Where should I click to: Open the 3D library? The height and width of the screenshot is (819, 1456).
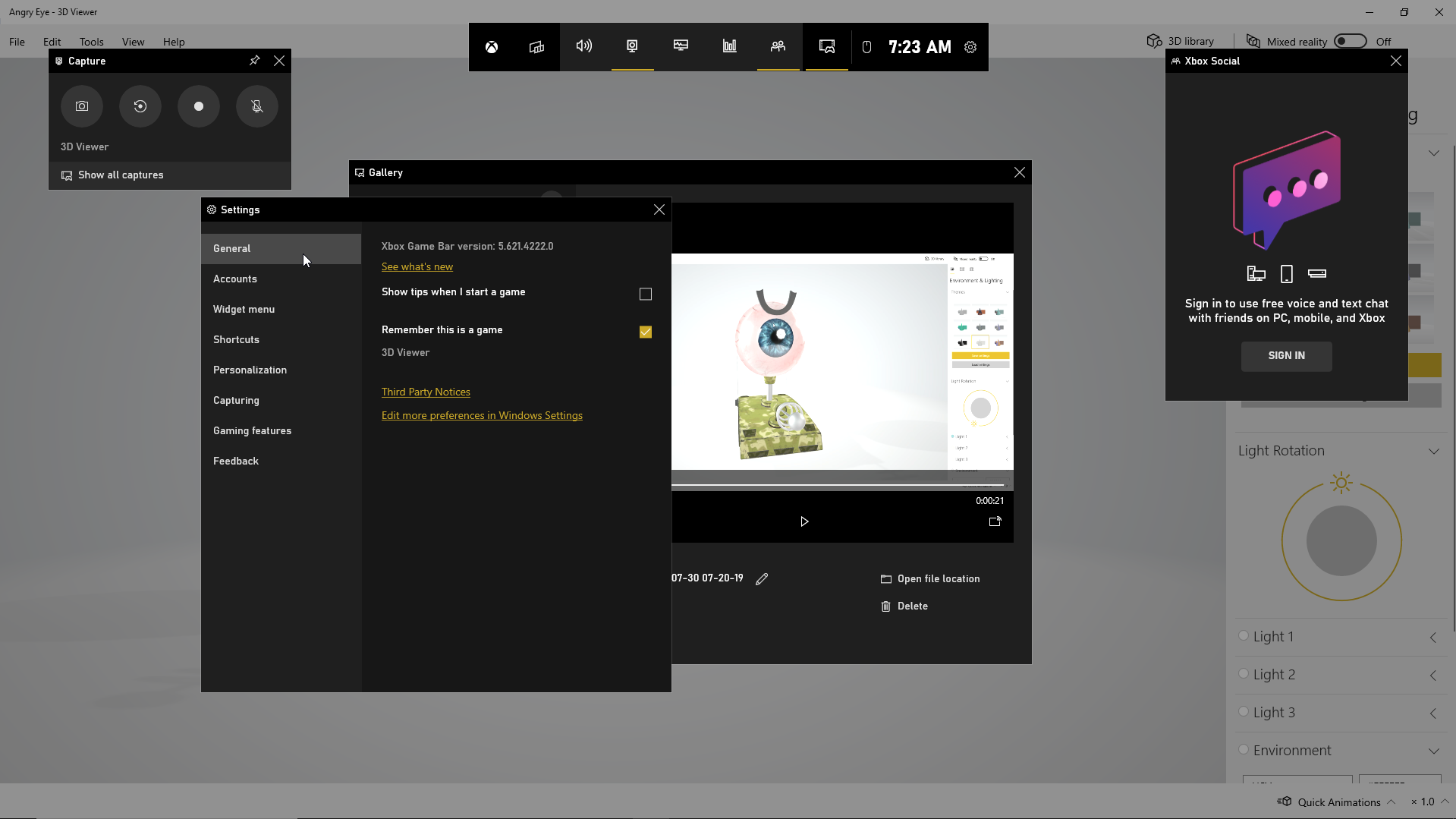point(1181,41)
